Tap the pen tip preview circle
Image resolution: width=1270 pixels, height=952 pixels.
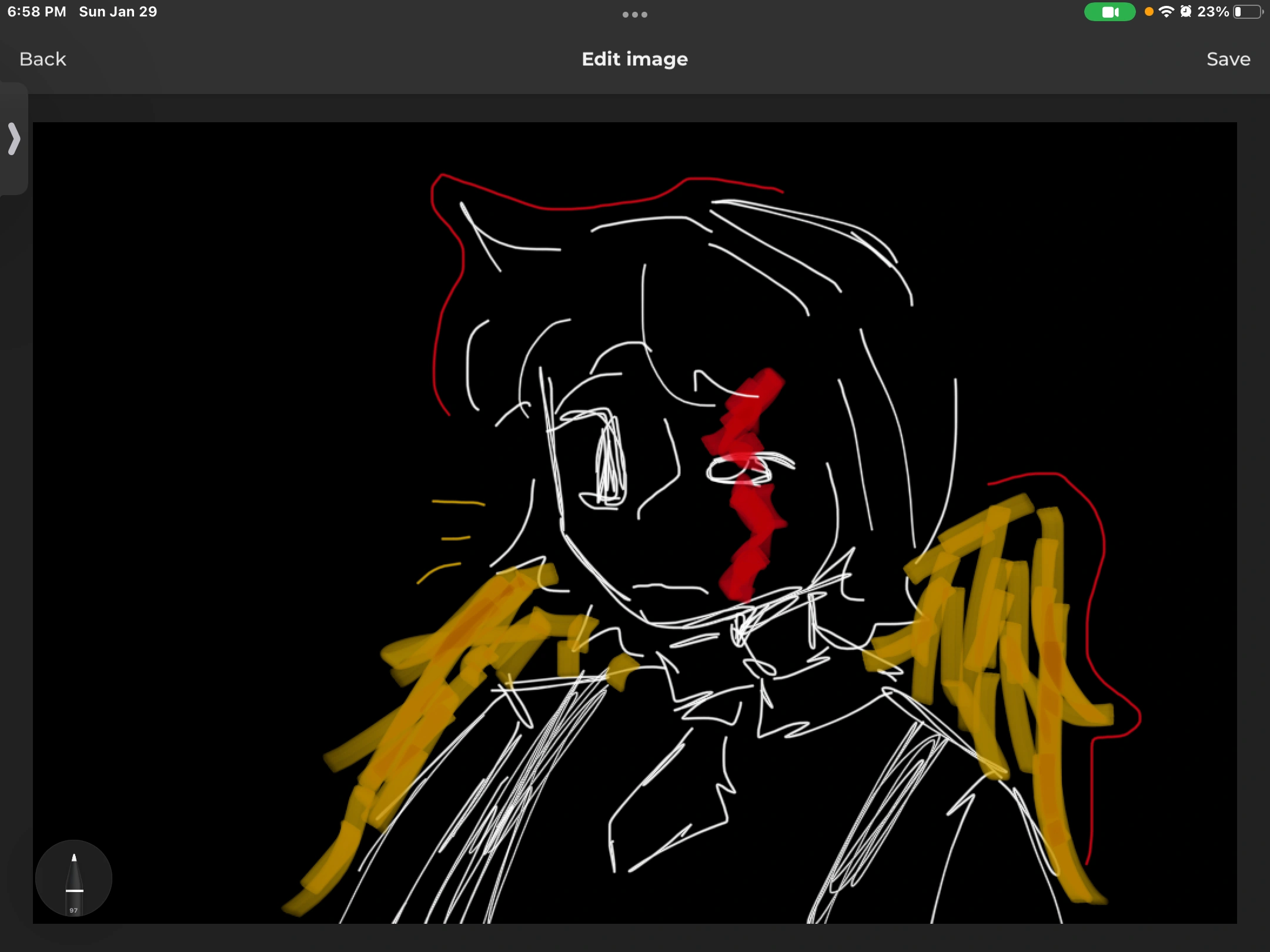pos(73,878)
